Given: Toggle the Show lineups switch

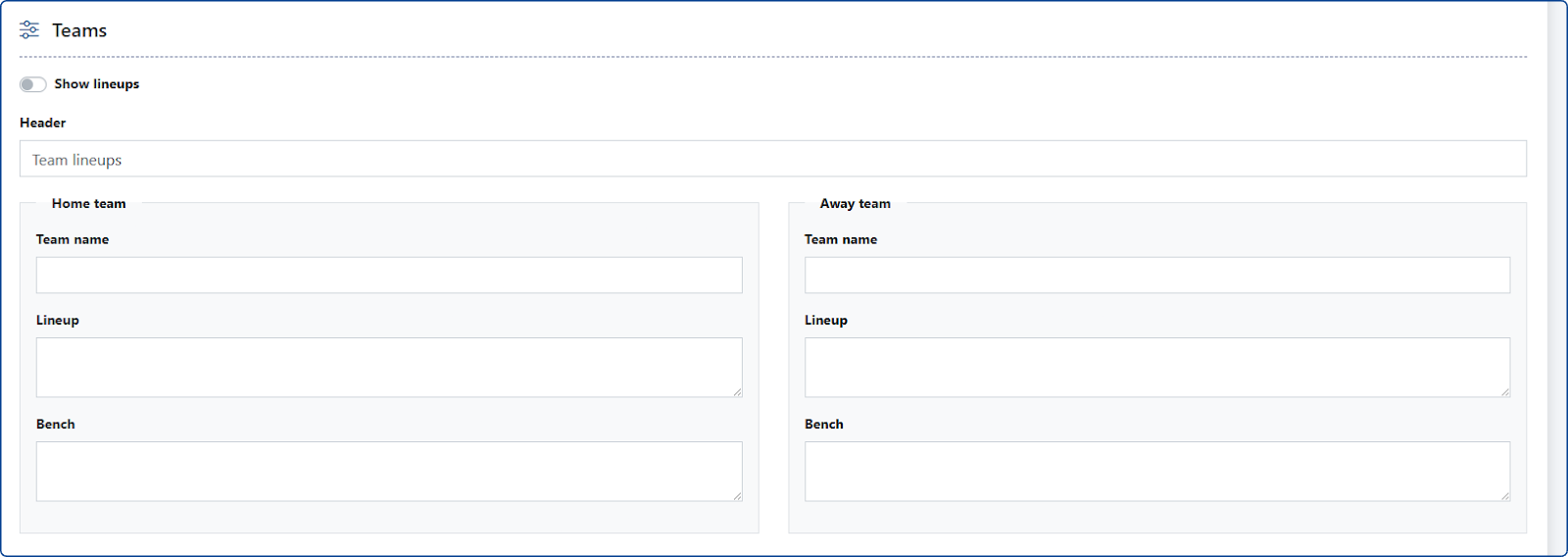Looking at the screenshot, I should tap(32, 84).
